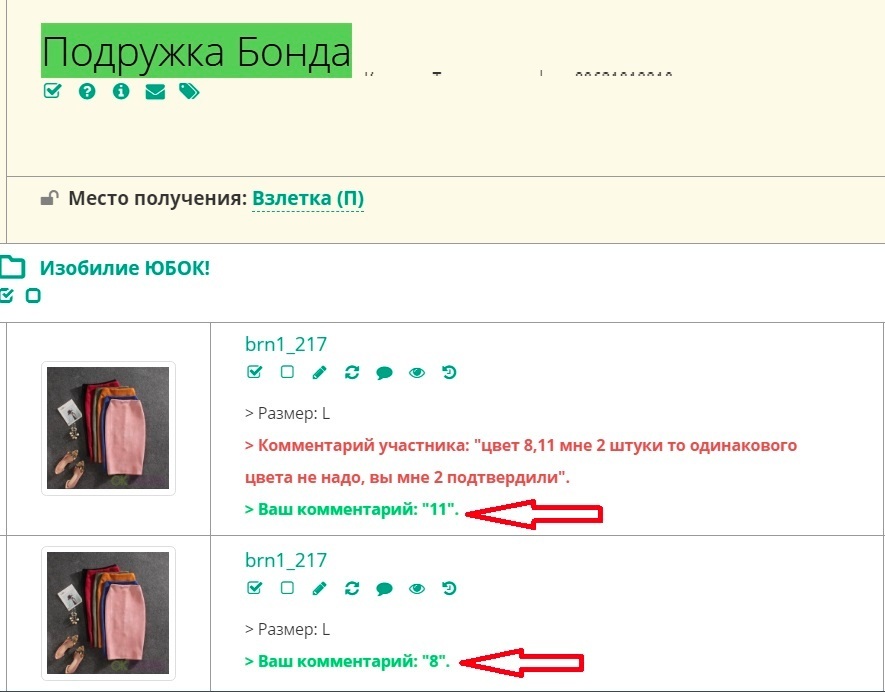Open the Изобилие ЮБОК! purchase link
The width and height of the screenshot is (885, 692).
(125, 268)
